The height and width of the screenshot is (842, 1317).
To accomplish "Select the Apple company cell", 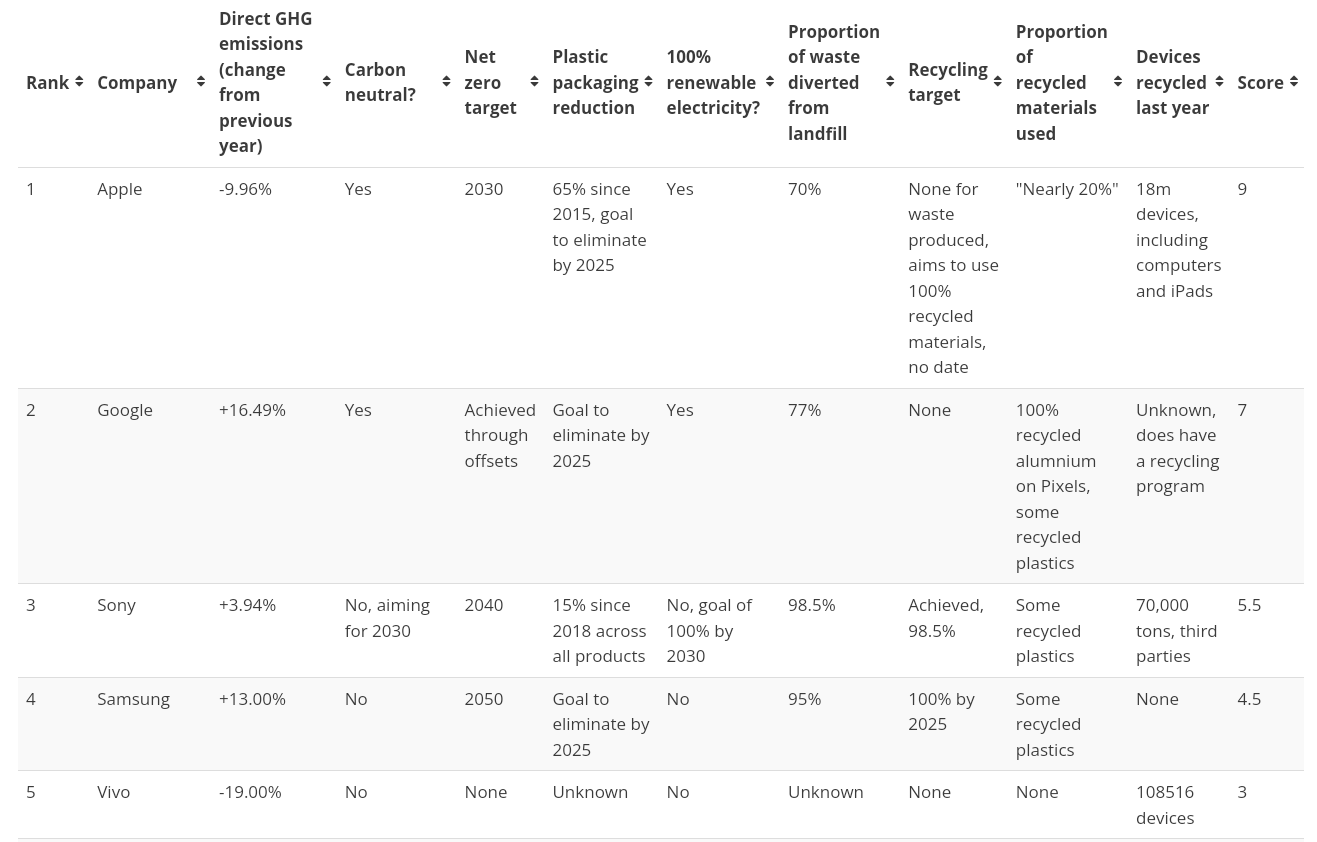I will point(119,188).
